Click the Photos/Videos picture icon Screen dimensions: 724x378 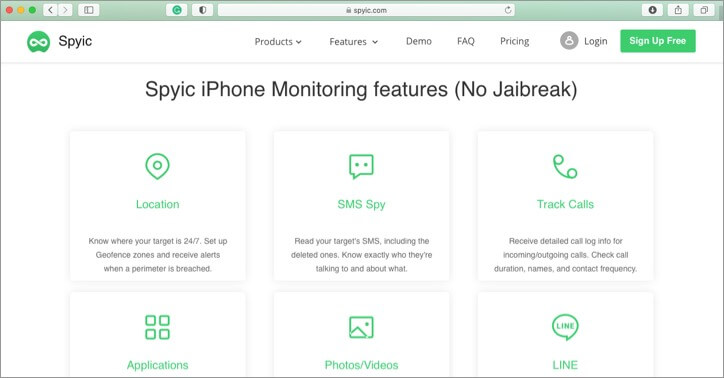click(x=361, y=327)
